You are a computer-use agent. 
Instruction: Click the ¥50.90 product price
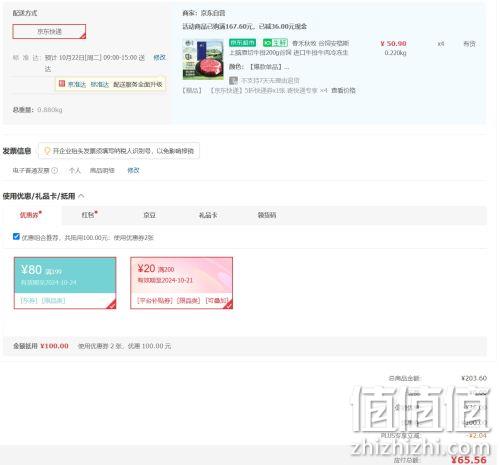point(393,44)
